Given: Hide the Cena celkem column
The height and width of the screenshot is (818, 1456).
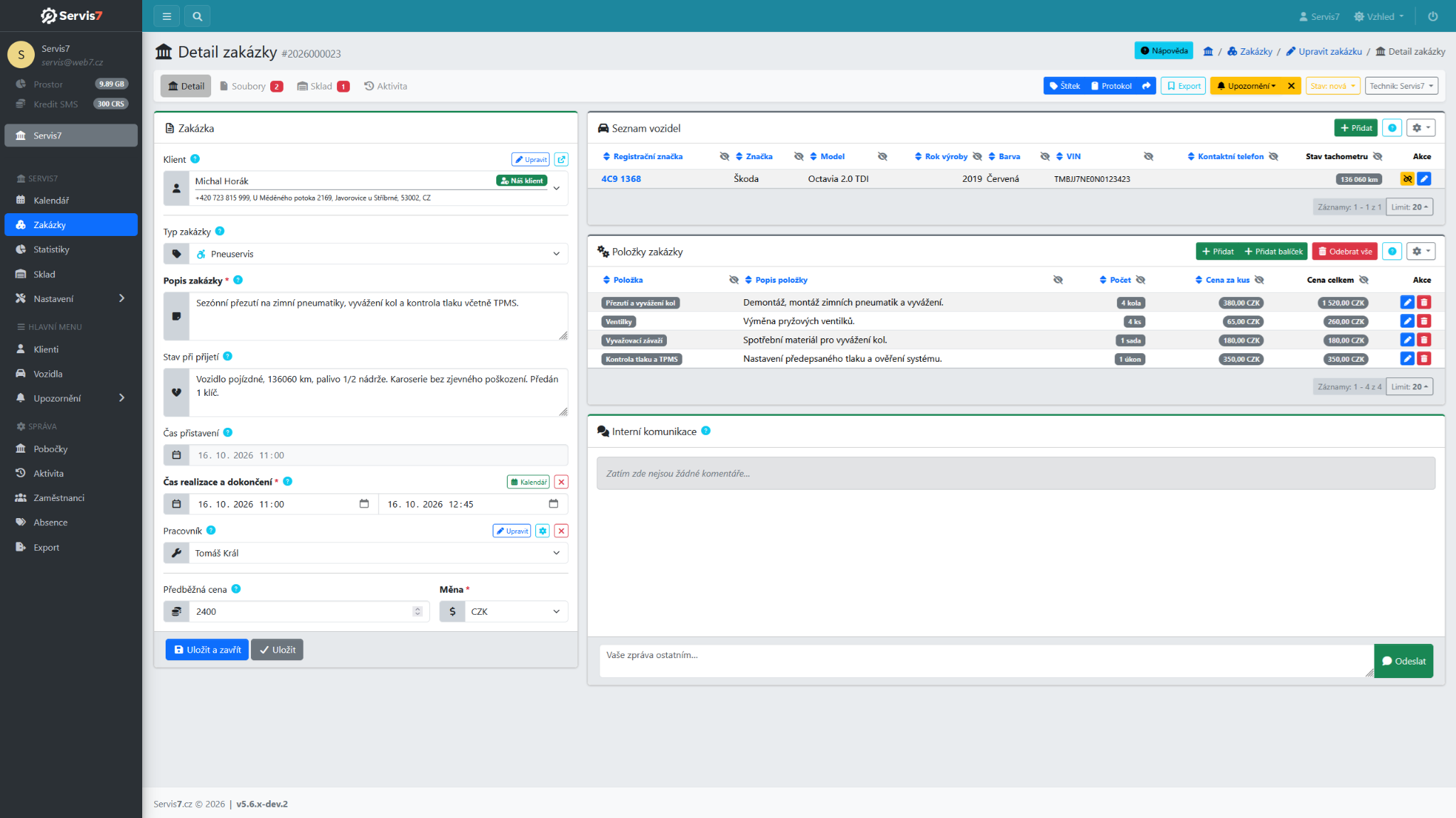Looking at the screenshot, I should tap(1364, 280).
